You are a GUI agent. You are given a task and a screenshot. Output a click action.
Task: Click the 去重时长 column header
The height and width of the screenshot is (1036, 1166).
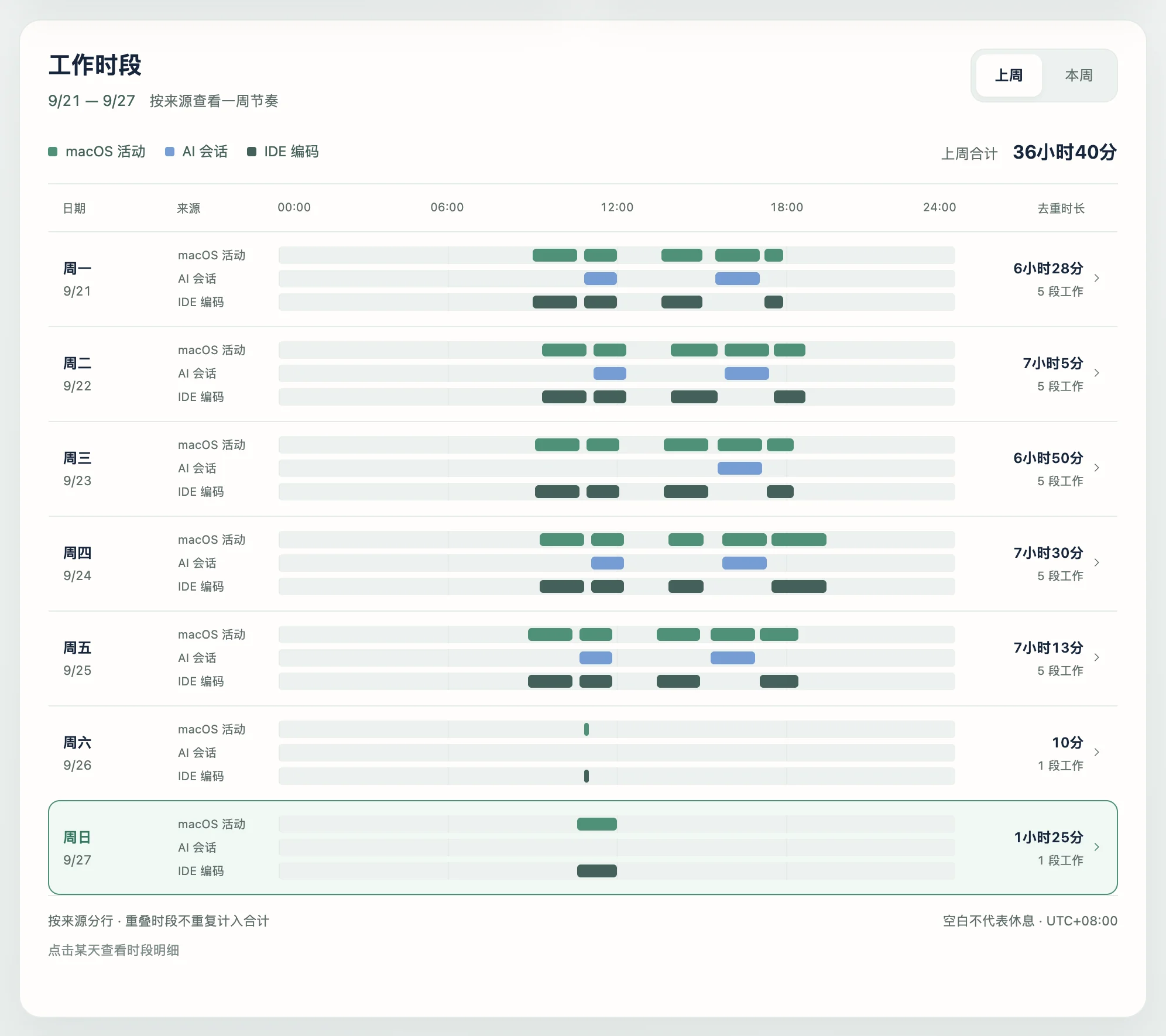pos(1061,208)
